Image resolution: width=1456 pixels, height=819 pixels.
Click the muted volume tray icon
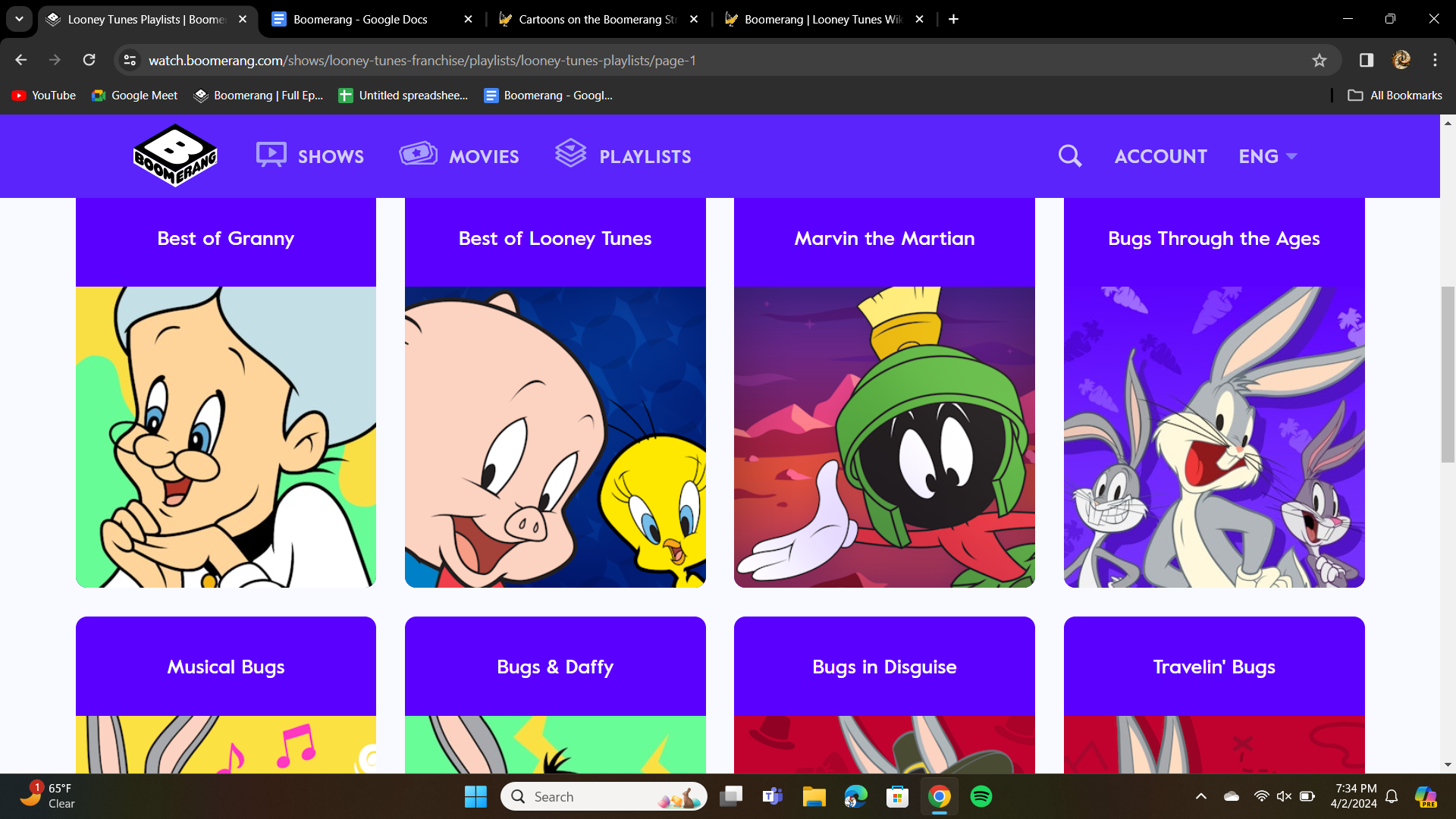click(x=1284, y=796)
